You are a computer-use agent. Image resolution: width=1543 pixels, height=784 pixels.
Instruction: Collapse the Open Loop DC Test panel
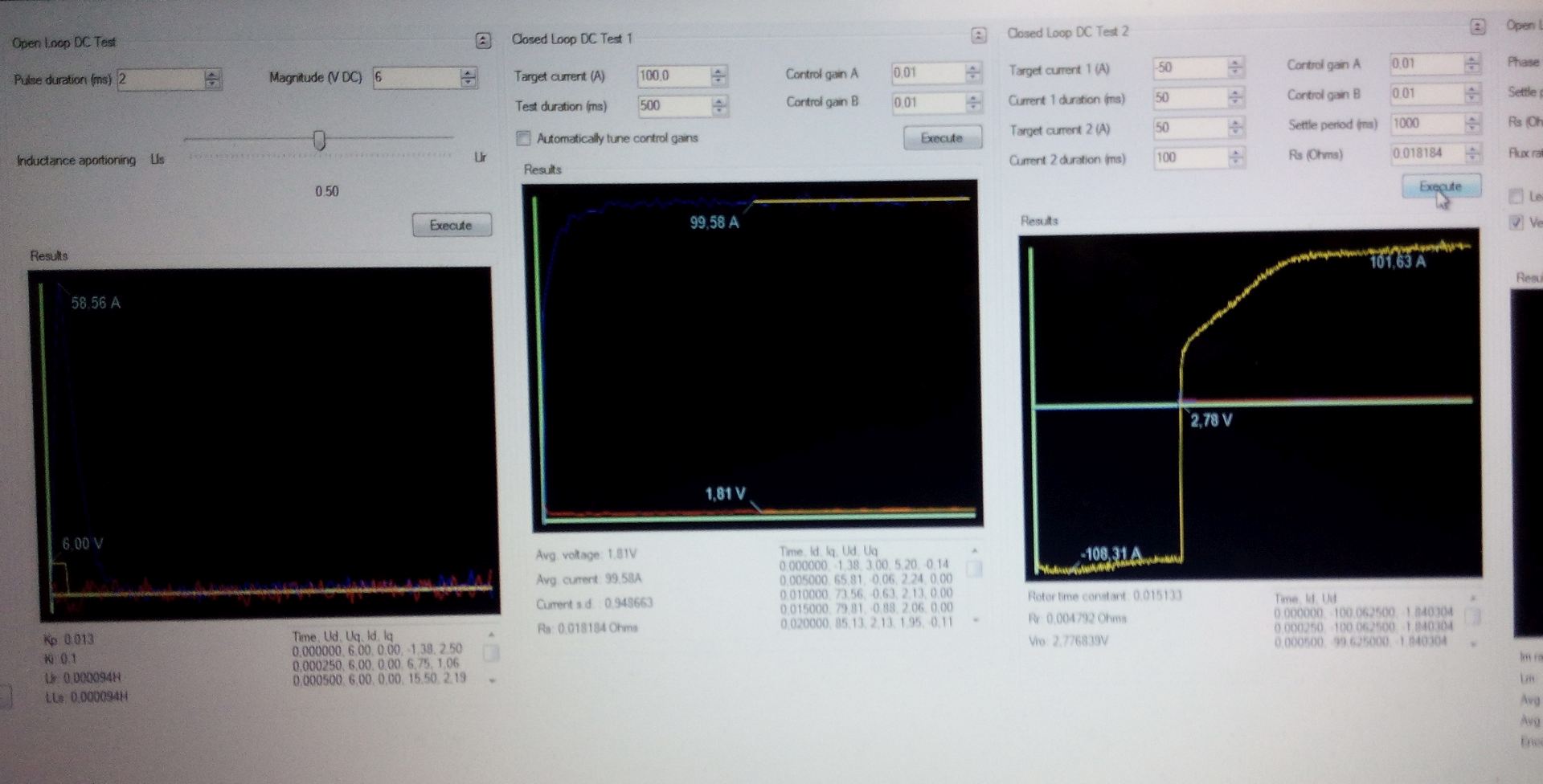[x=483, y=41]
